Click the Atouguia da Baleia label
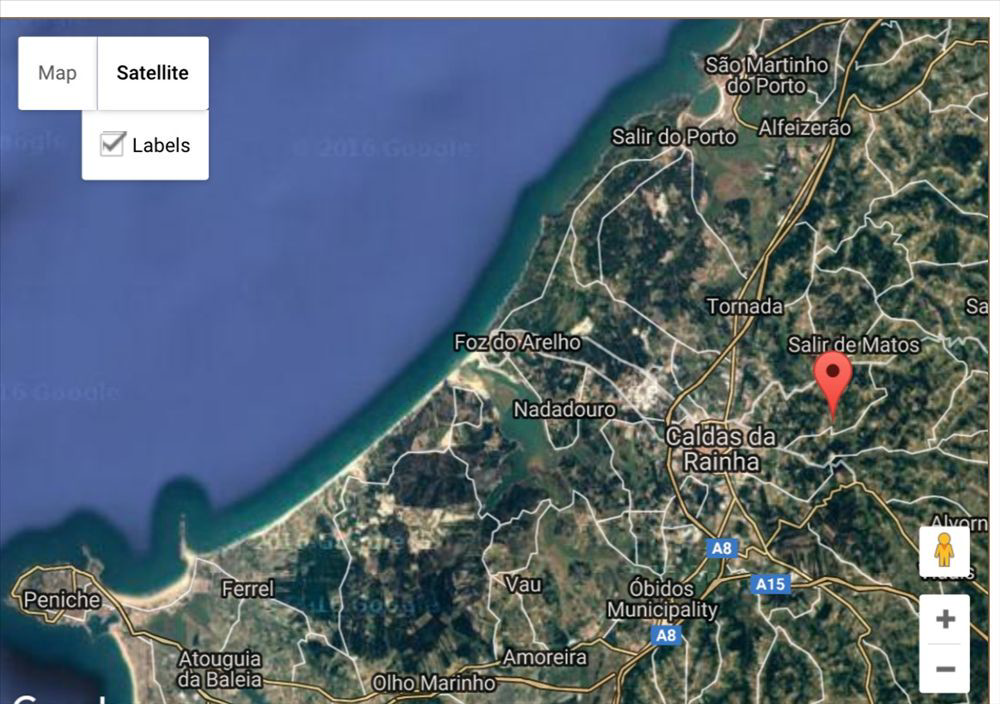Image resolution: width=1000 pixels, height=704 pixels. pos(219,669)
